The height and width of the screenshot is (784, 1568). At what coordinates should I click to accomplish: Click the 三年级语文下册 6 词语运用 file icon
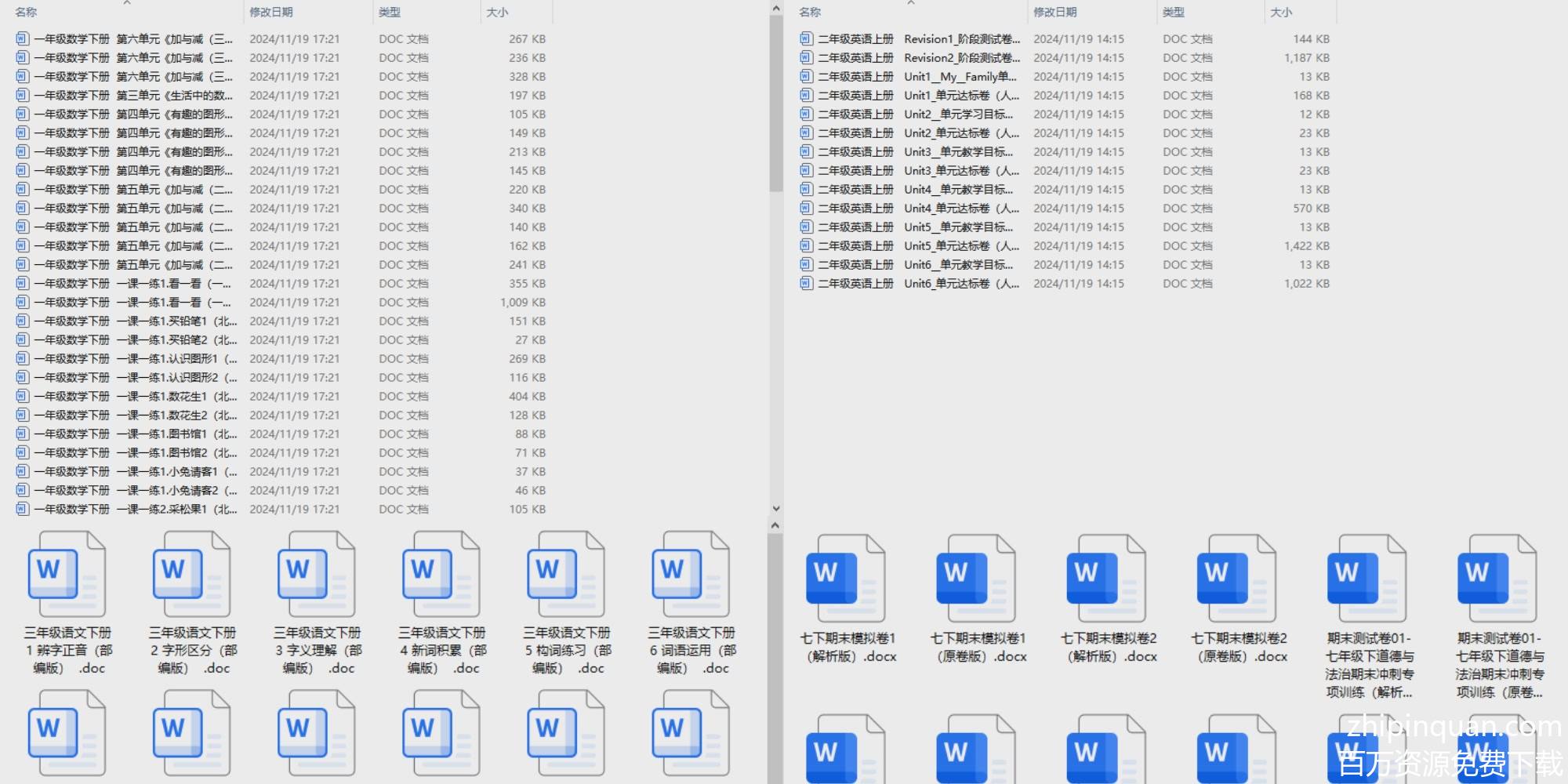click(x=690, y=574)
